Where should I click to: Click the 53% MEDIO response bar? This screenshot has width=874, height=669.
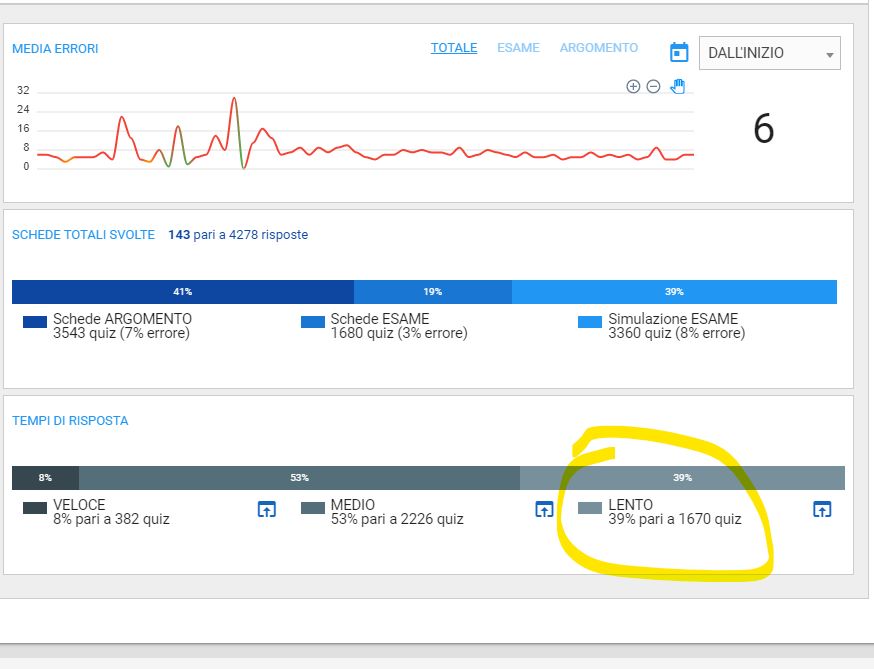click(x=299, y=478)
